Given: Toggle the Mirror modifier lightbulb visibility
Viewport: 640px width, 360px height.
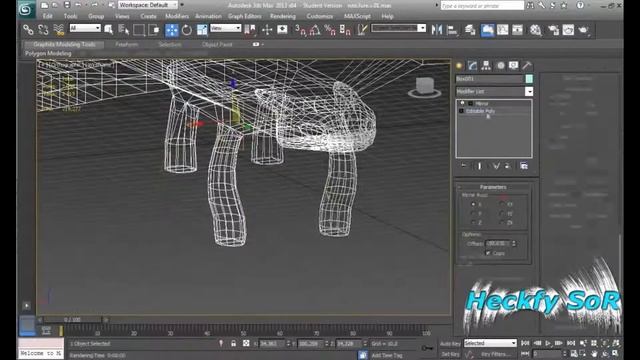Looking at the screenshot, I should [x=462, y=104].
